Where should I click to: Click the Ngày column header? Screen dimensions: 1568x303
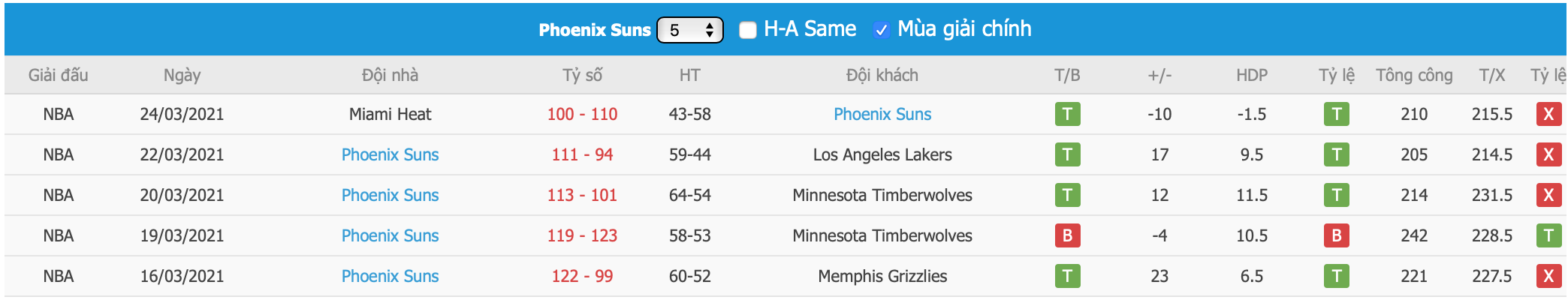[182, 75]
